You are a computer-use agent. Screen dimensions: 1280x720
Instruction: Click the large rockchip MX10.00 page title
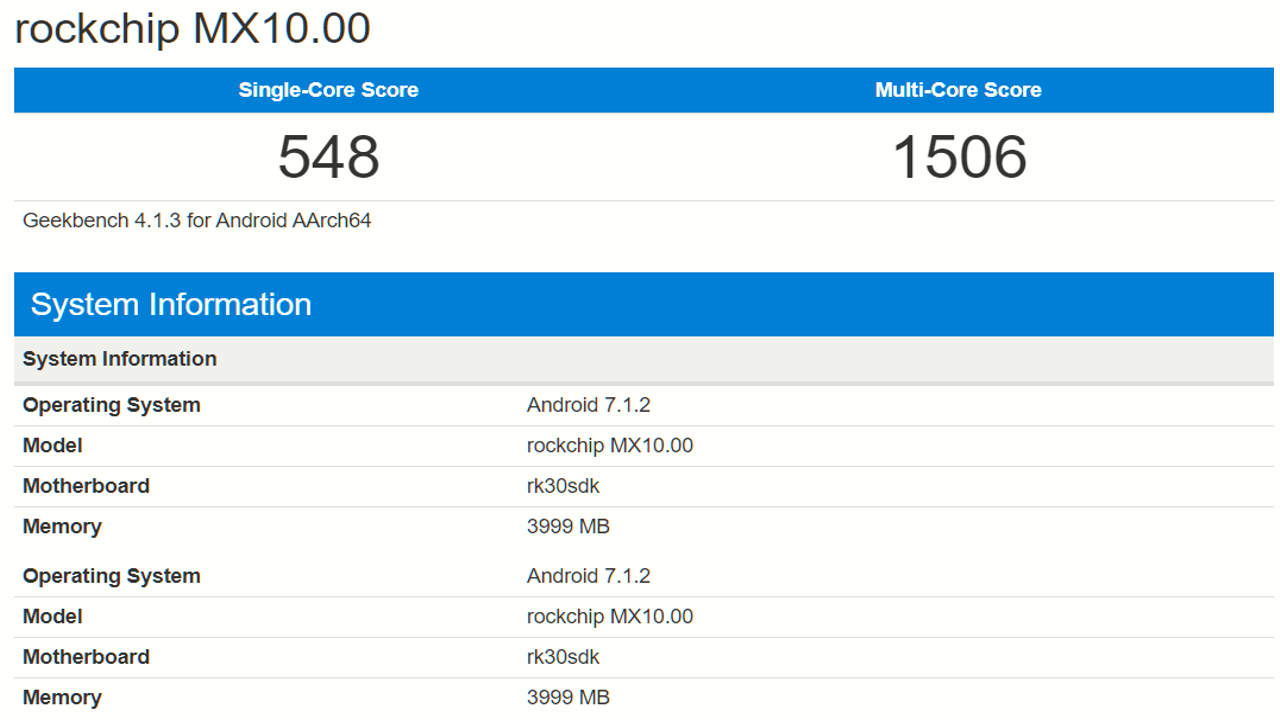[x=192, y=28]
